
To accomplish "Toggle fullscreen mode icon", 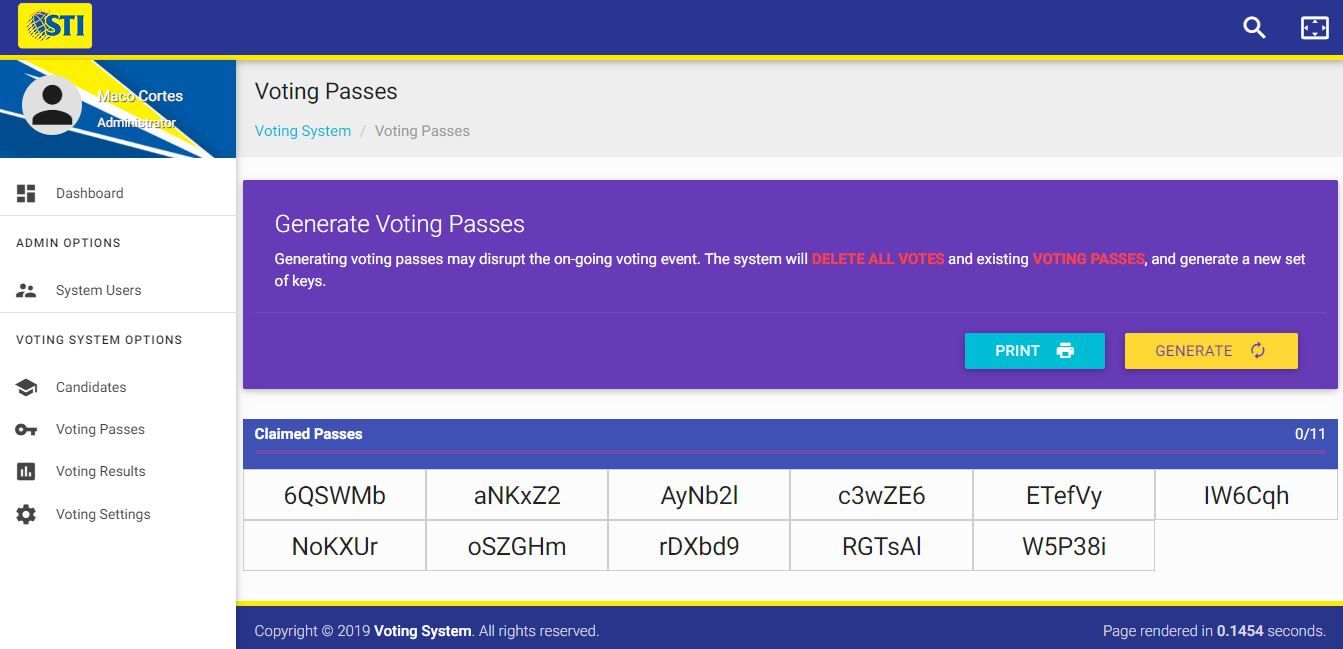I will tap(1314, 27).
